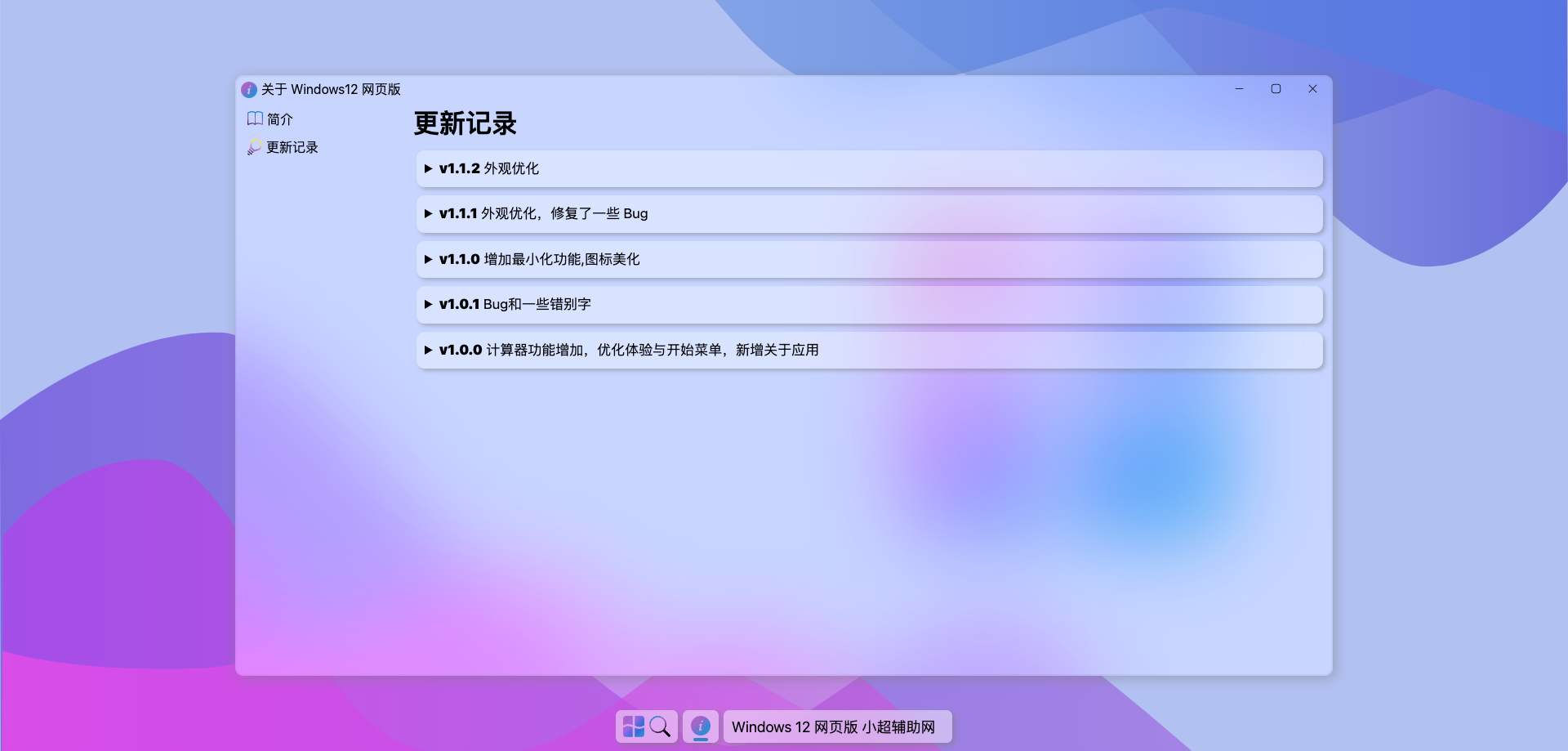Close the 关于 Windows12 网页版 window

point(1312,89)
